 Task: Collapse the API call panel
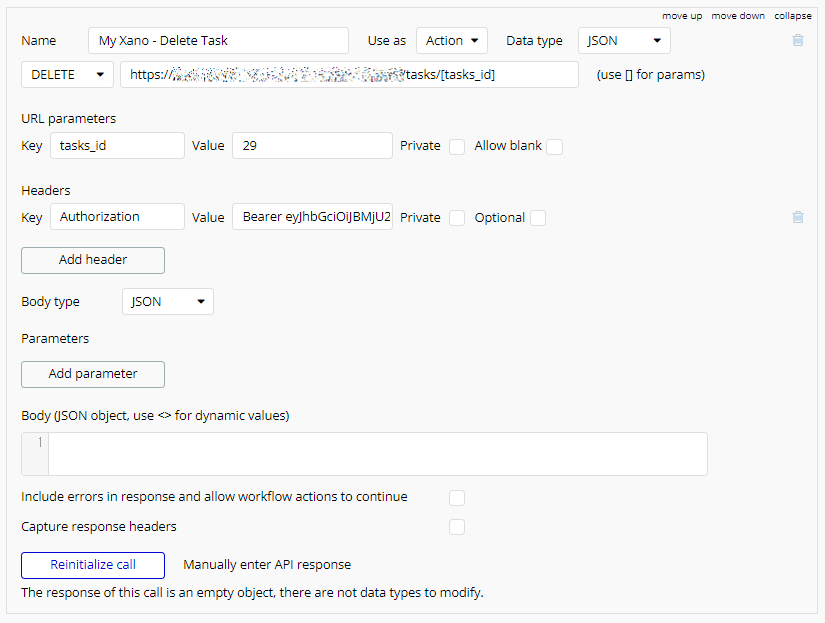click(x=792, y=16)
